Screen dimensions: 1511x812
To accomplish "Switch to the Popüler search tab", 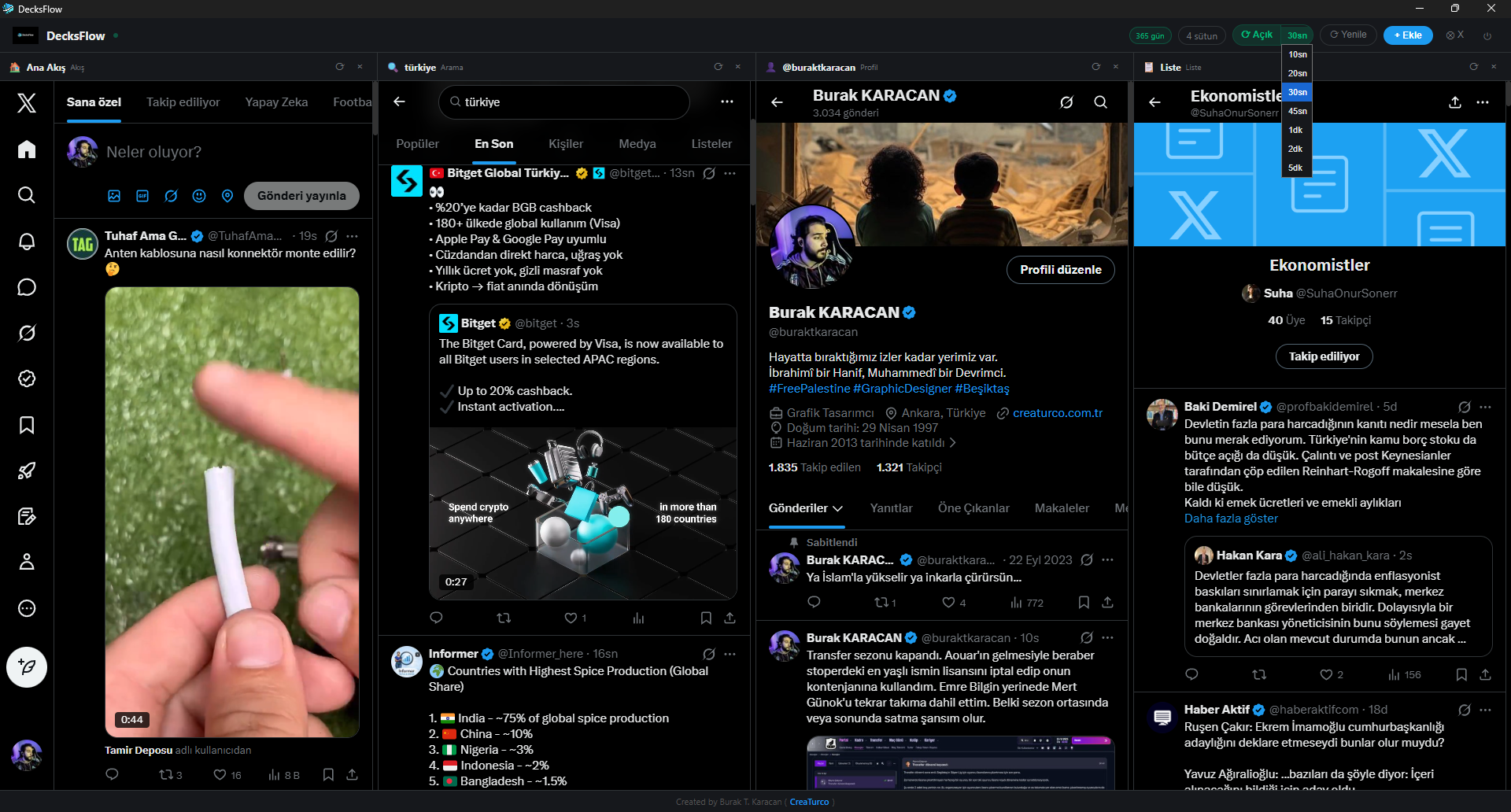I will coord(417,144).
